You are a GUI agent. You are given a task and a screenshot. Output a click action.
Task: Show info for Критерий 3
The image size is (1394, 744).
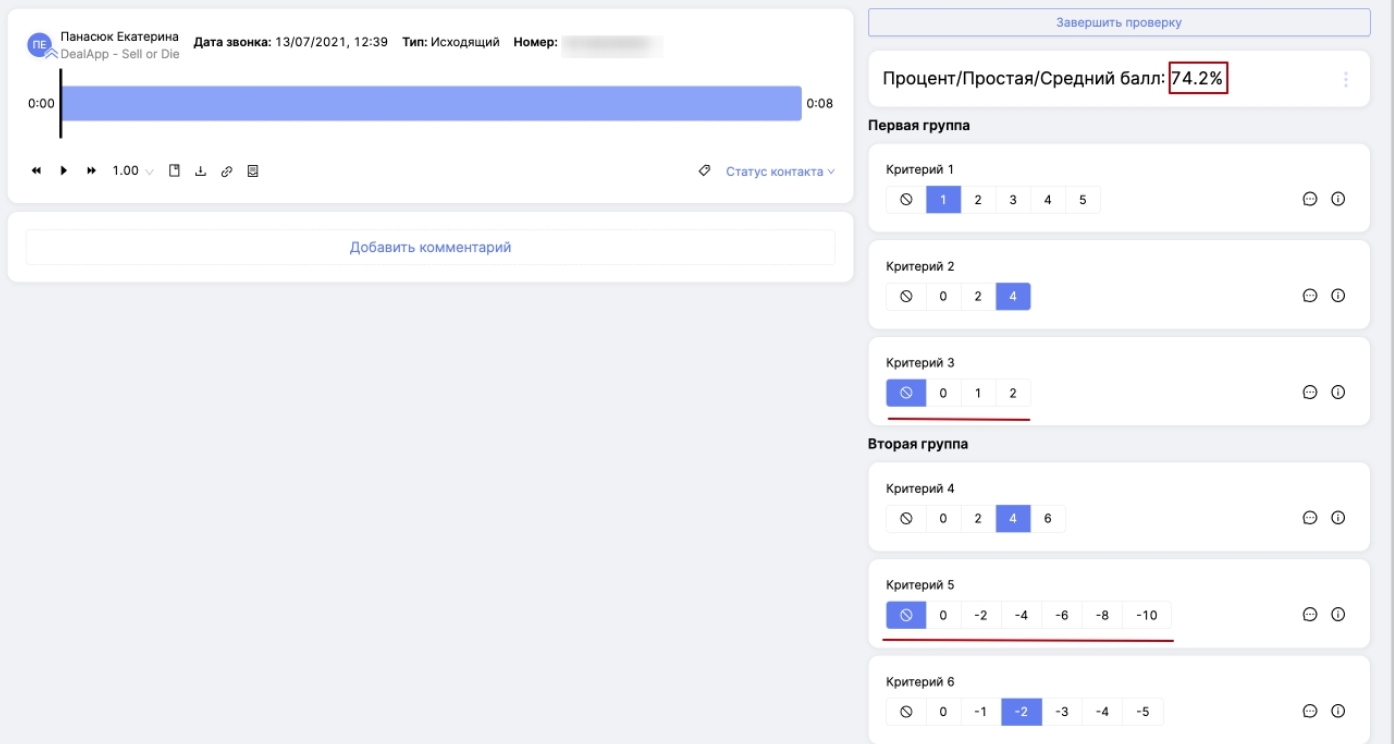coord(1338,392)
